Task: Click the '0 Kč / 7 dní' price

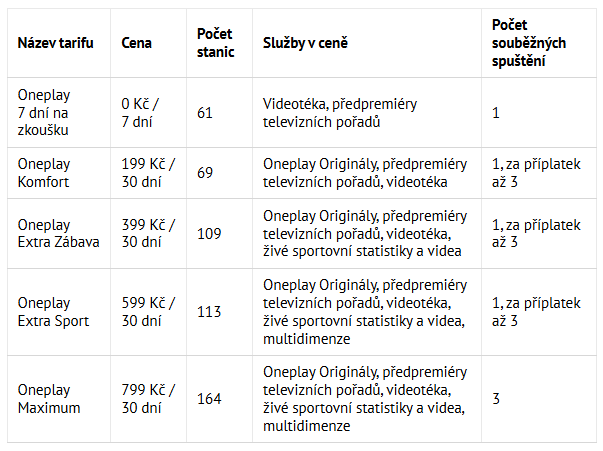Action: (140, 112)
